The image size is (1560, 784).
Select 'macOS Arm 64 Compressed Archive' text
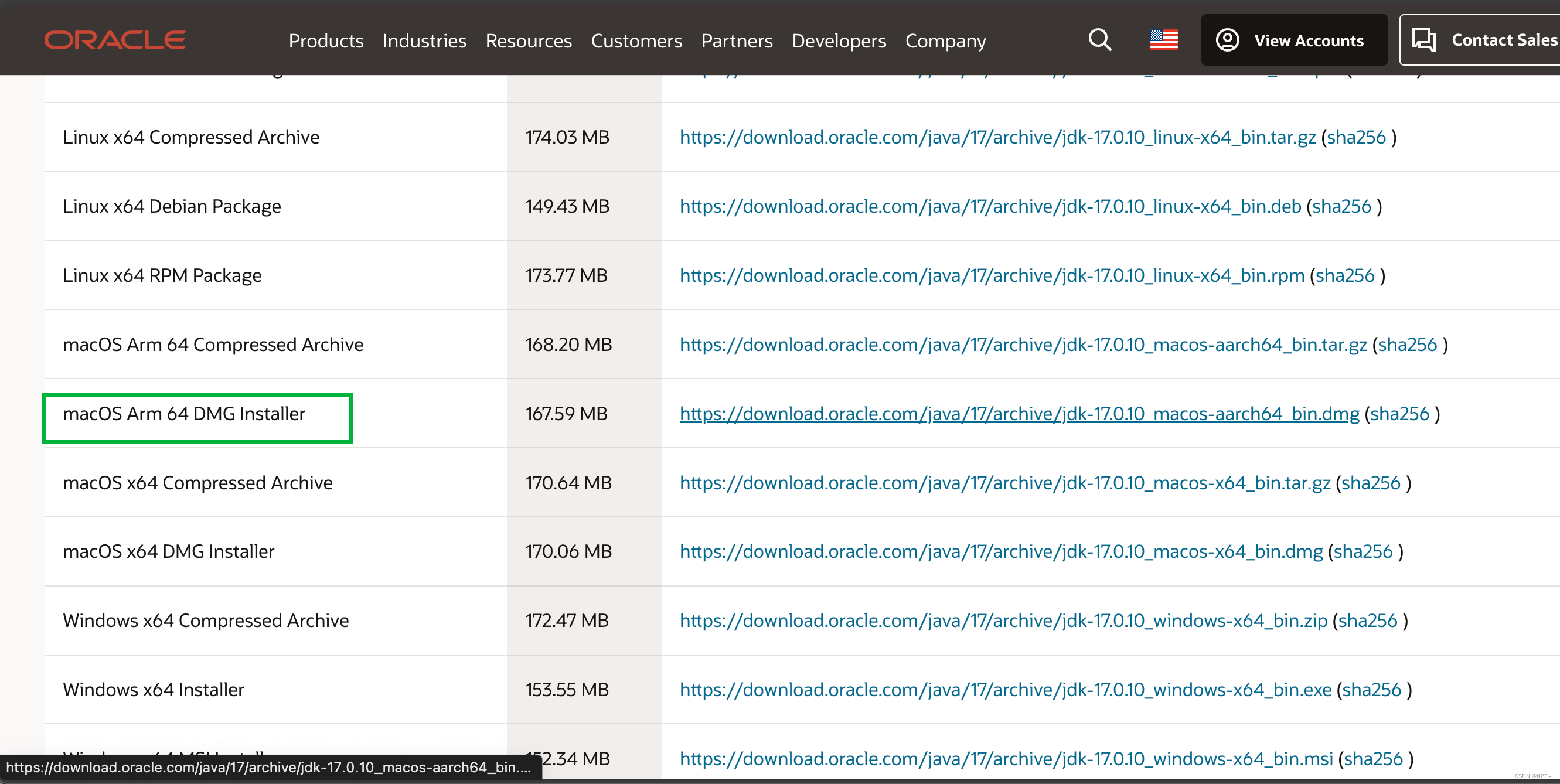pyautogui.click(x=213, y=345)
